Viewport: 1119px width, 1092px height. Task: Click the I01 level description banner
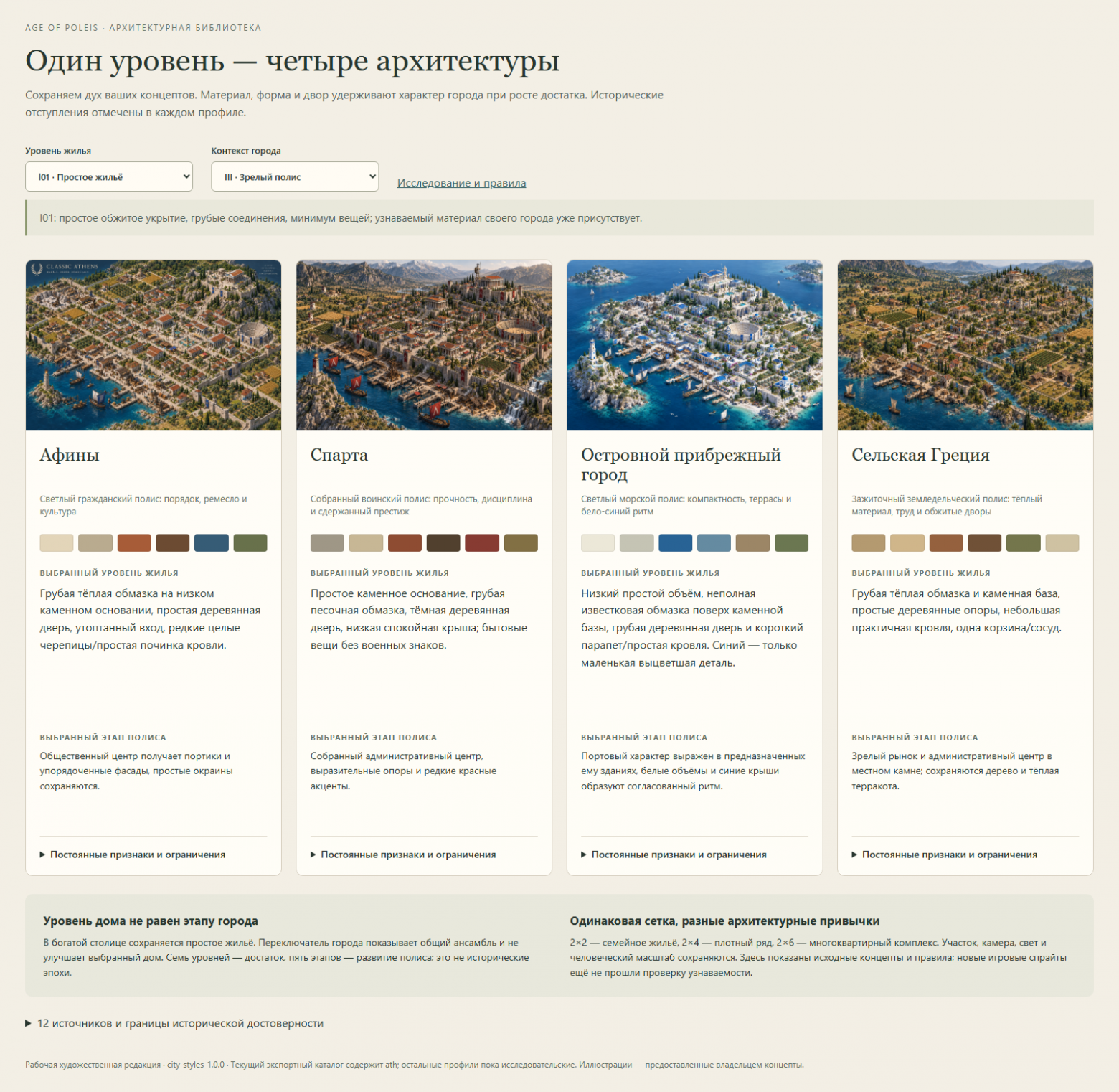(x=559, y=218)
